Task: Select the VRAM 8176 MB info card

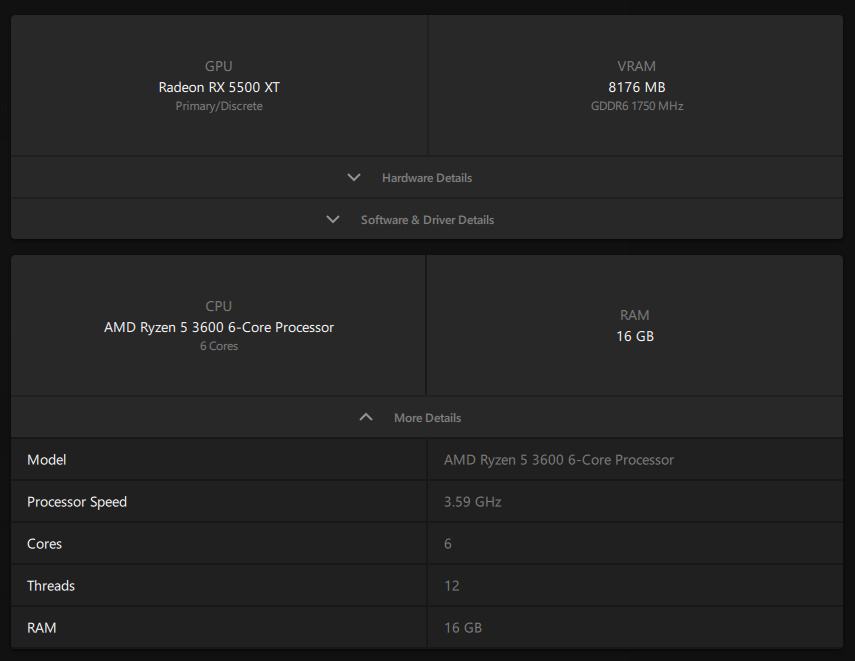Action: [634, 85]
